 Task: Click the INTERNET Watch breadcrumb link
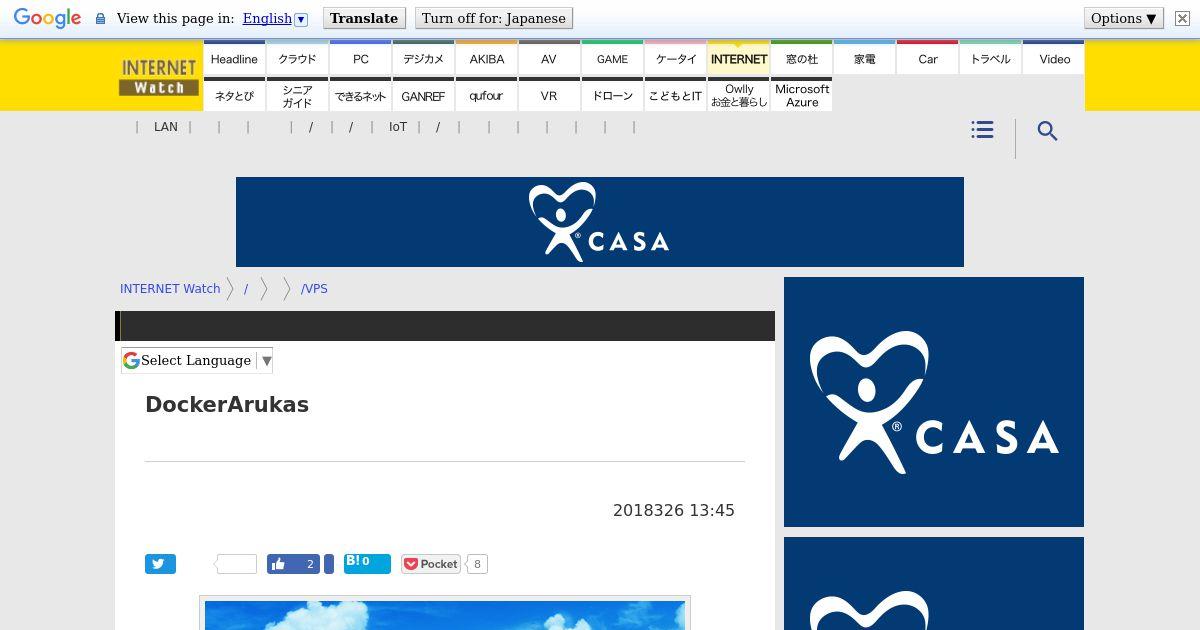(x=170, y=288)
